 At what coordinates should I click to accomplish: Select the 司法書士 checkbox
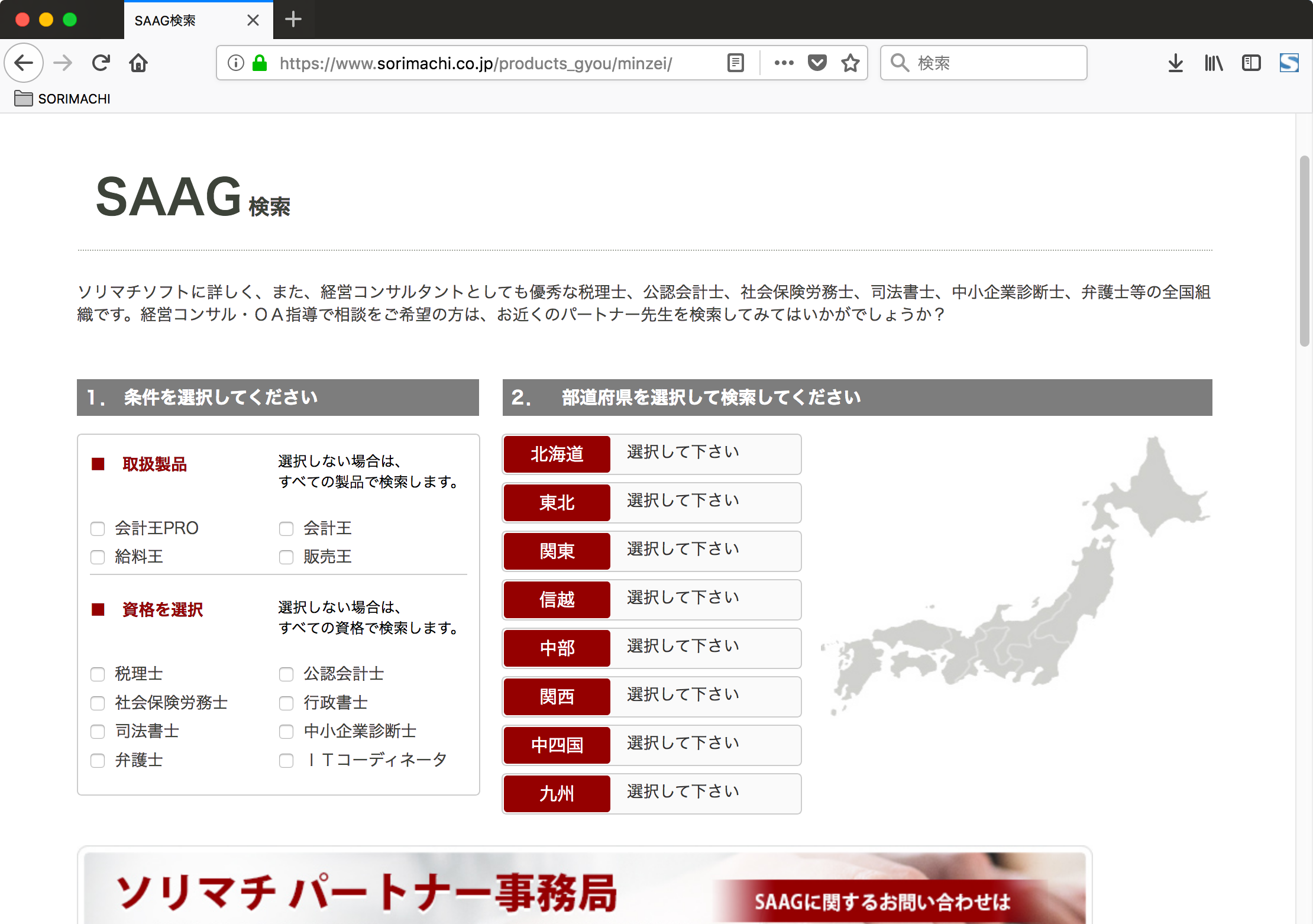[x=98, y=732]
